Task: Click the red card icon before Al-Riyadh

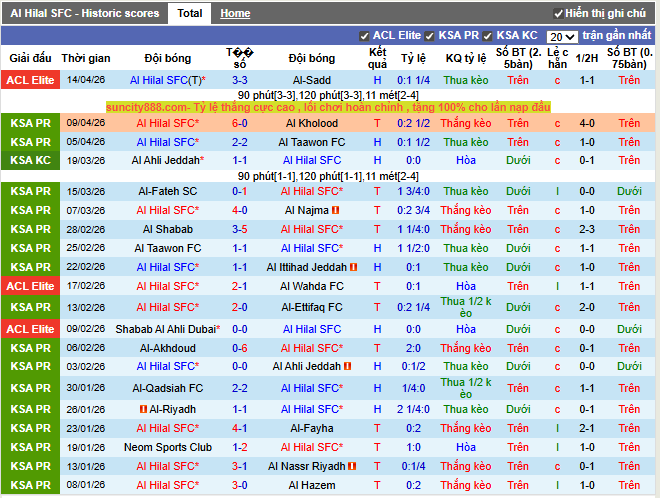Action: (x=144, y=409)
